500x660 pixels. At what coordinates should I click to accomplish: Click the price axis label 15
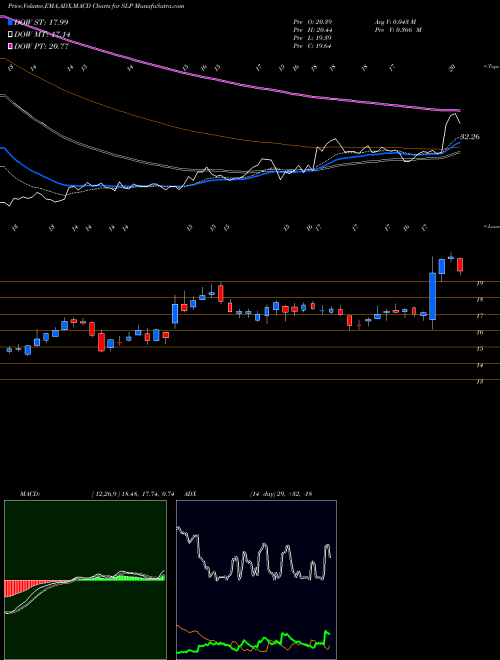479,349
